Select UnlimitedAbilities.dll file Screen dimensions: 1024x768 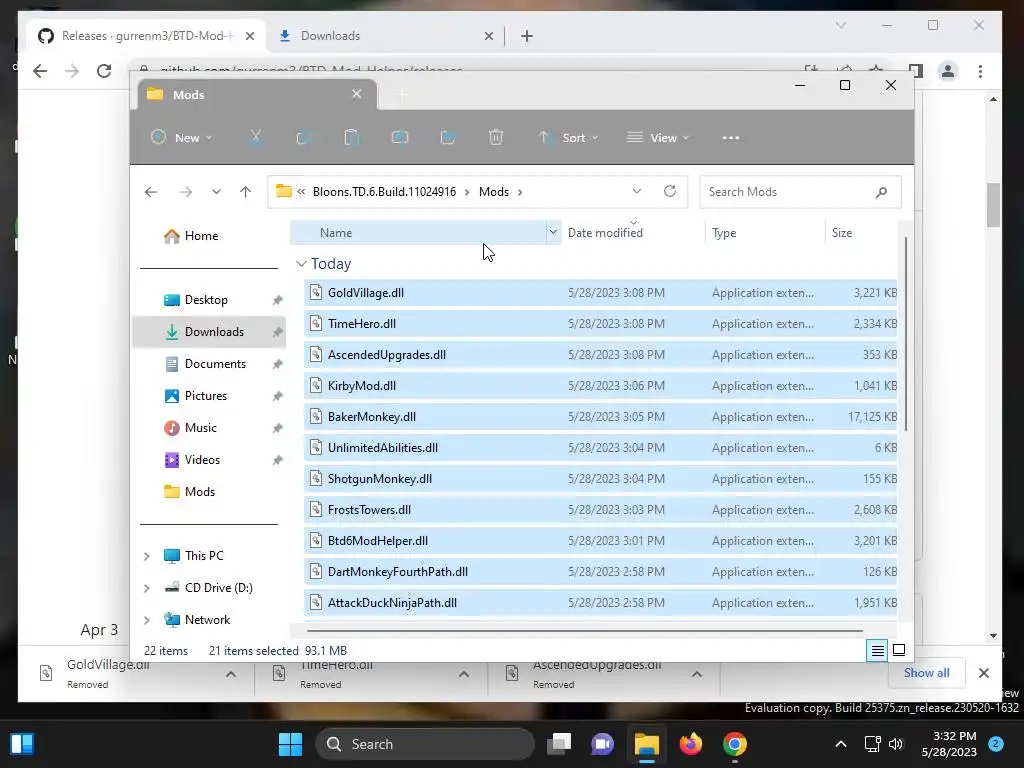tap(600, 448)
